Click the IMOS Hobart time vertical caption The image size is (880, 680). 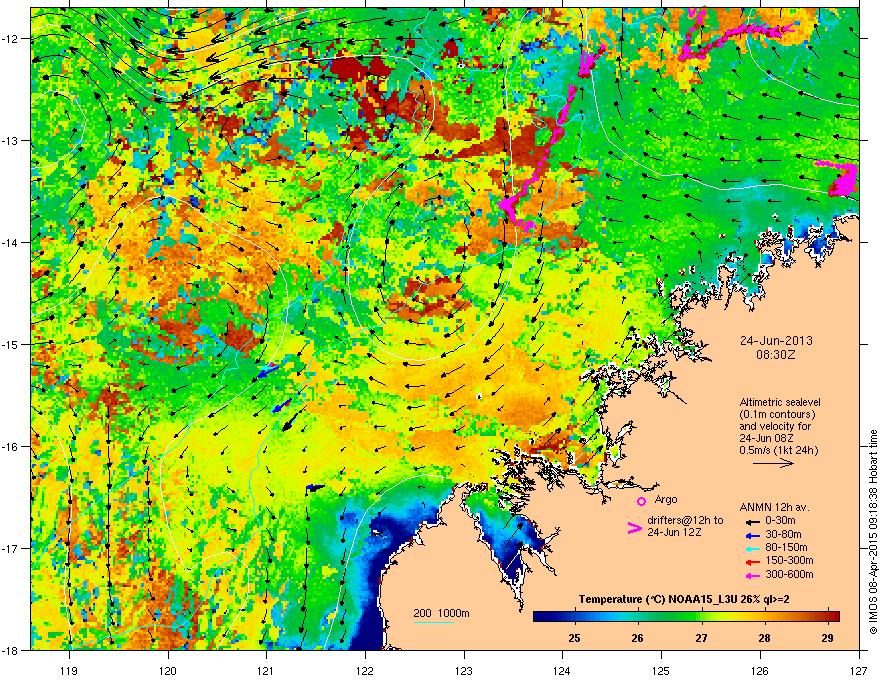click(x=873, y=532)
